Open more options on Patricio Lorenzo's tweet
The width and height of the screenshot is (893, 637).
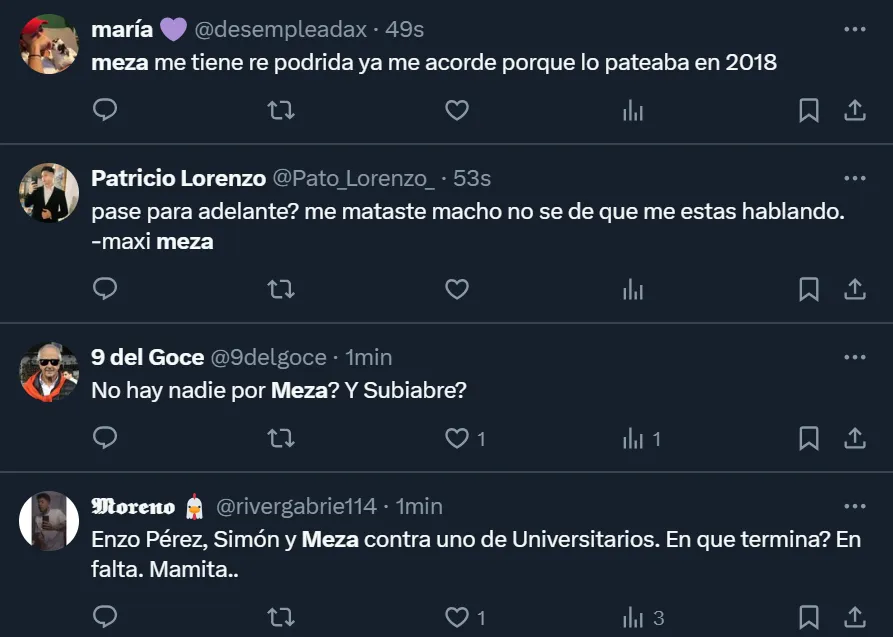tap(854, 178)
